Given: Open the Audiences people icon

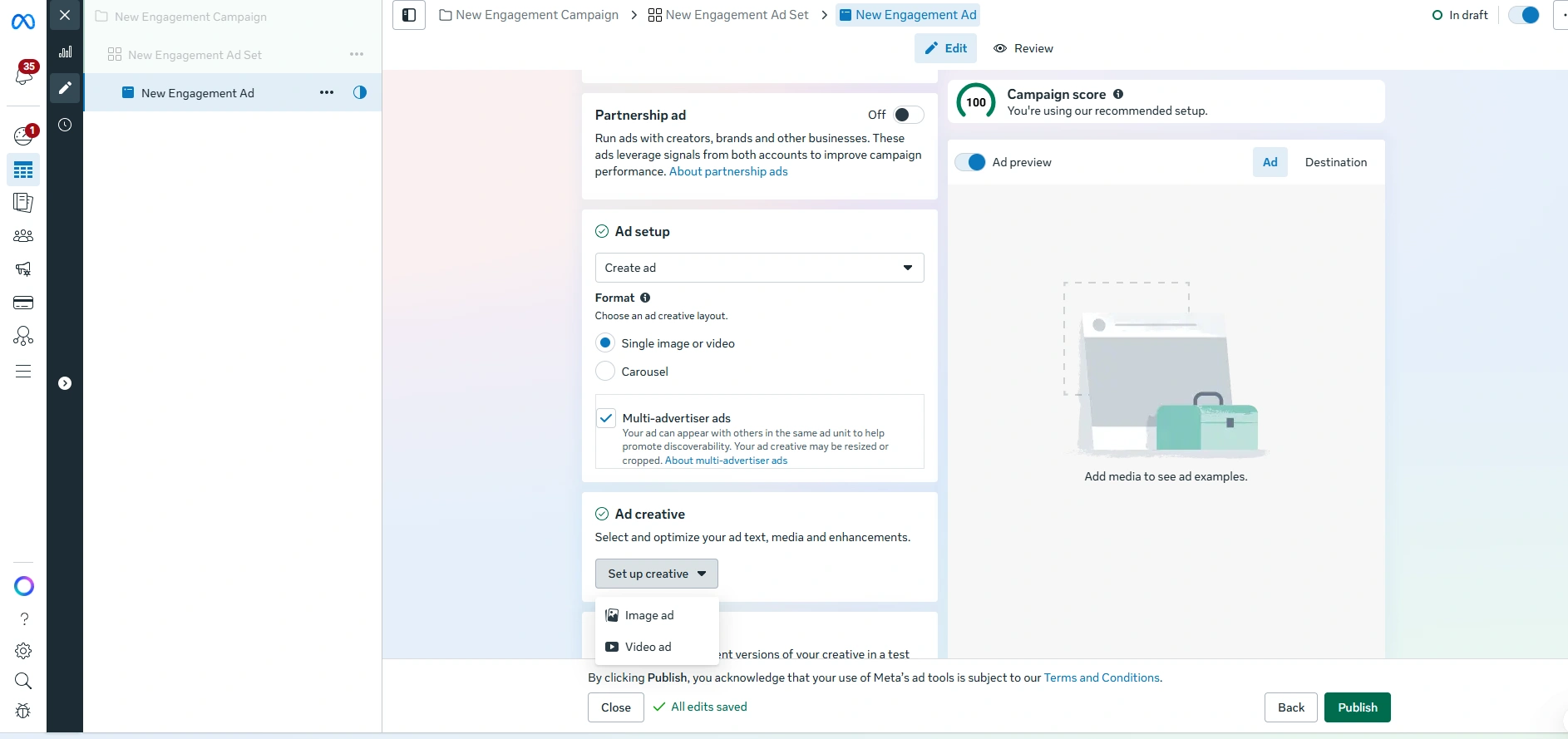Looking at the screenshot, I should pos(23,236).
